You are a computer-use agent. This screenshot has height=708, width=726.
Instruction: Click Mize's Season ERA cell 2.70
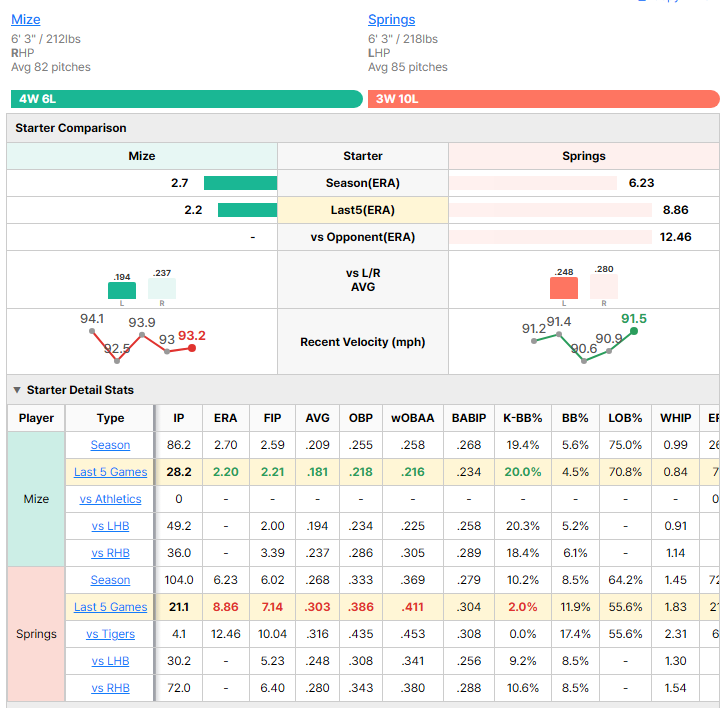225,445
